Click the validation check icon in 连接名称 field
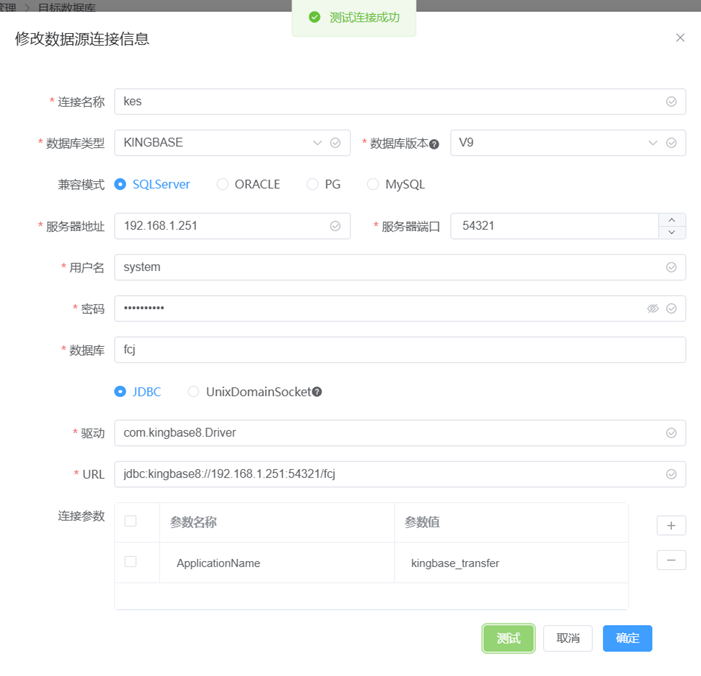The width and height of the screenshot is (701, 676). (x=671, y=101)
